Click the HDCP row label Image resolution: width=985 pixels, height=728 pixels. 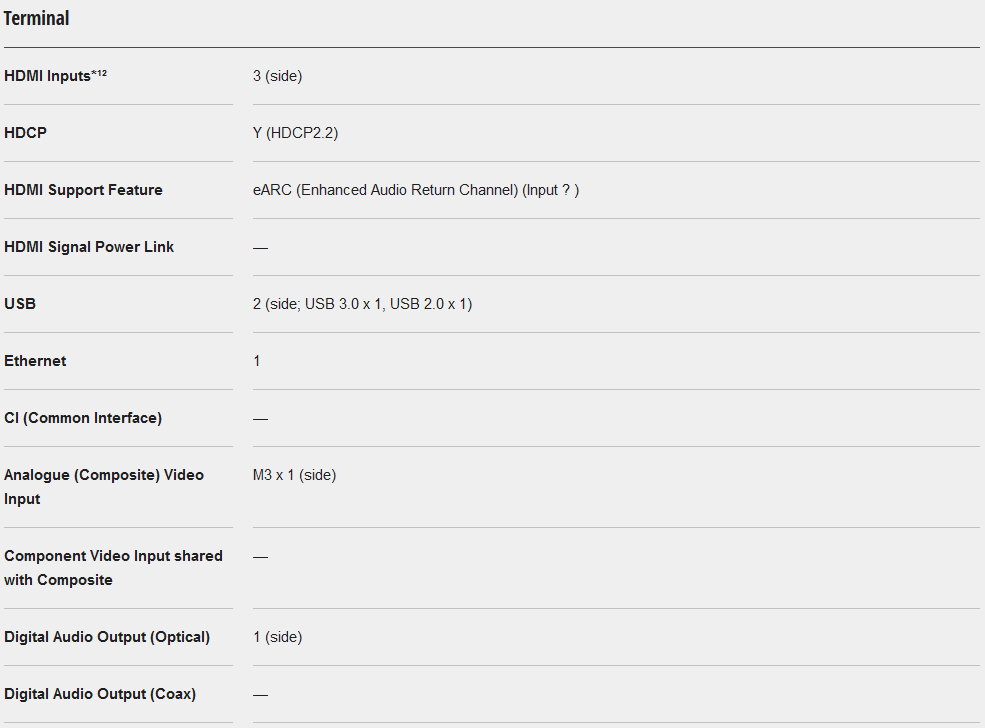(x=25, y=133)
